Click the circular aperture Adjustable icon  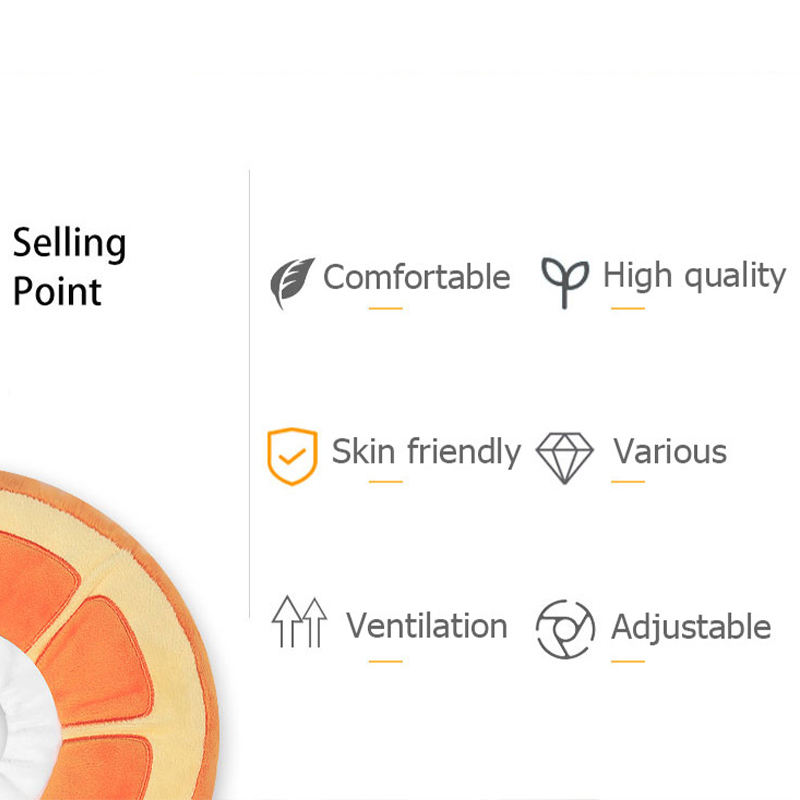click(565, 628)
